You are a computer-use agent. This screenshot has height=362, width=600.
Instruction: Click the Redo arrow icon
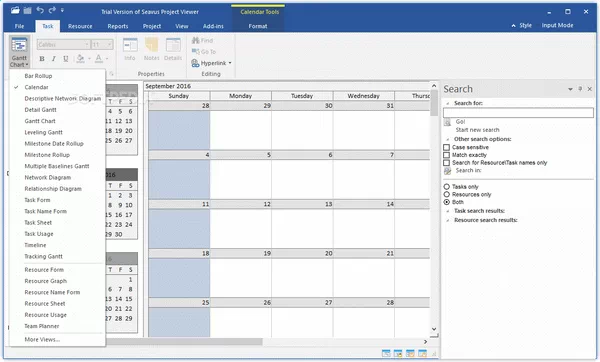(52, 10)
